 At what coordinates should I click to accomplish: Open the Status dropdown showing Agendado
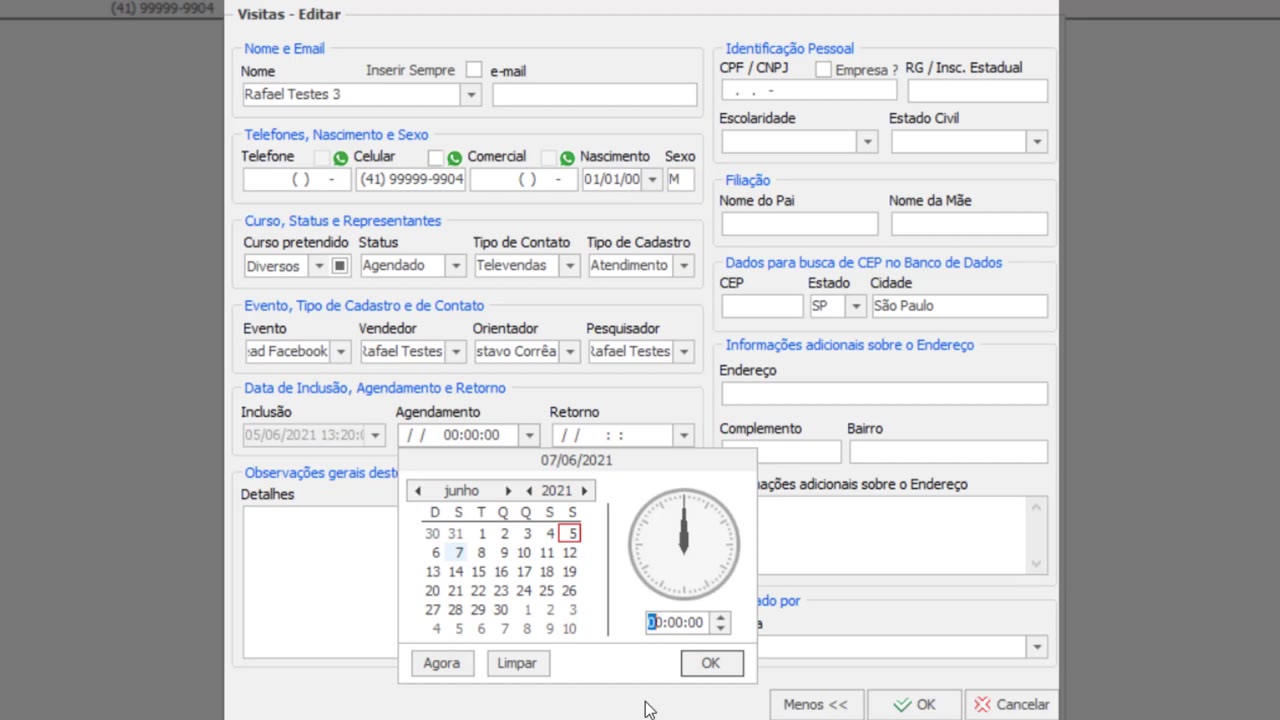click(x=455, y=266)
